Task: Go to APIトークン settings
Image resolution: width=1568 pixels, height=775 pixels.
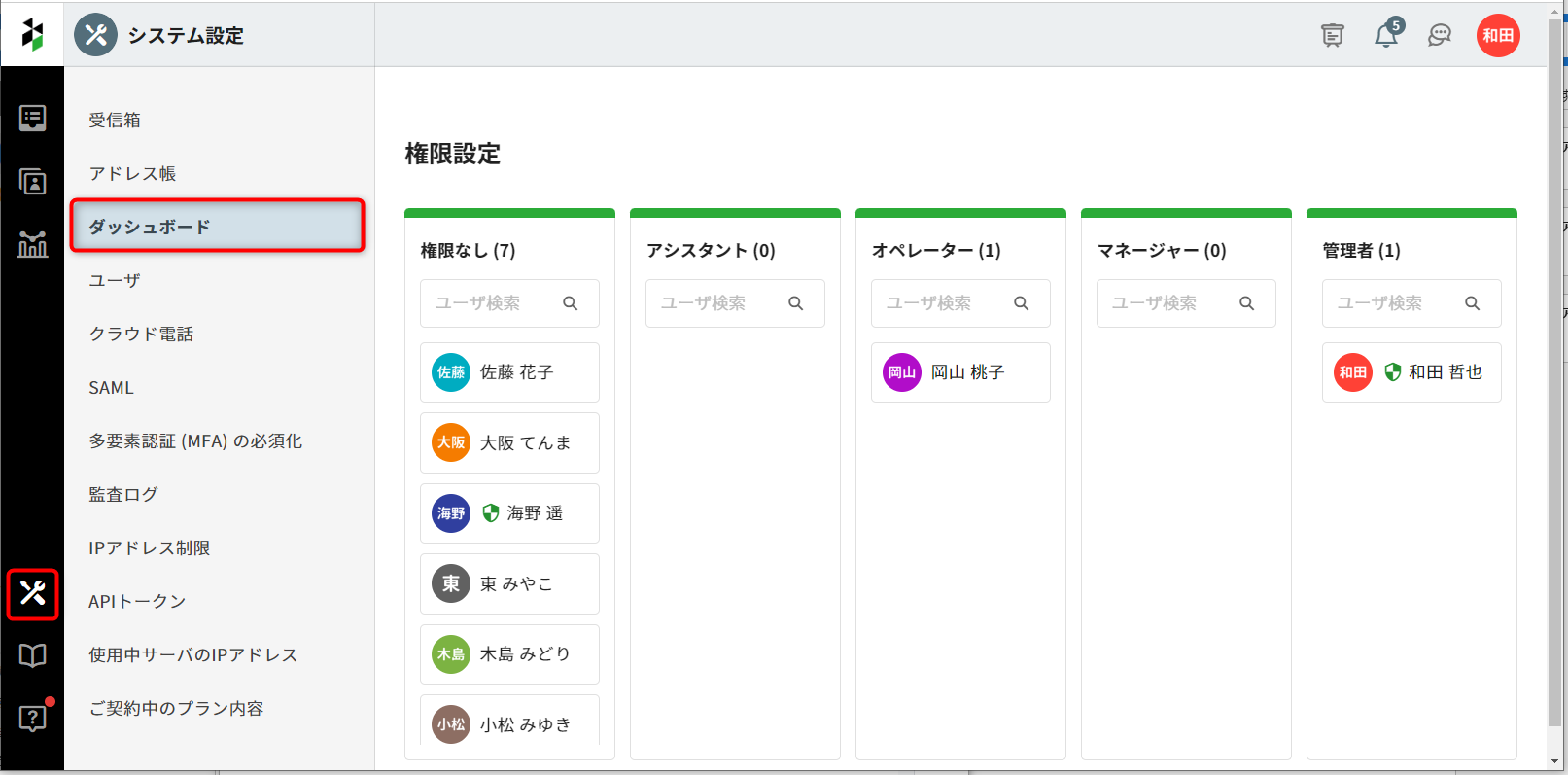Action: pyautogui.click(x=137, y=601)
